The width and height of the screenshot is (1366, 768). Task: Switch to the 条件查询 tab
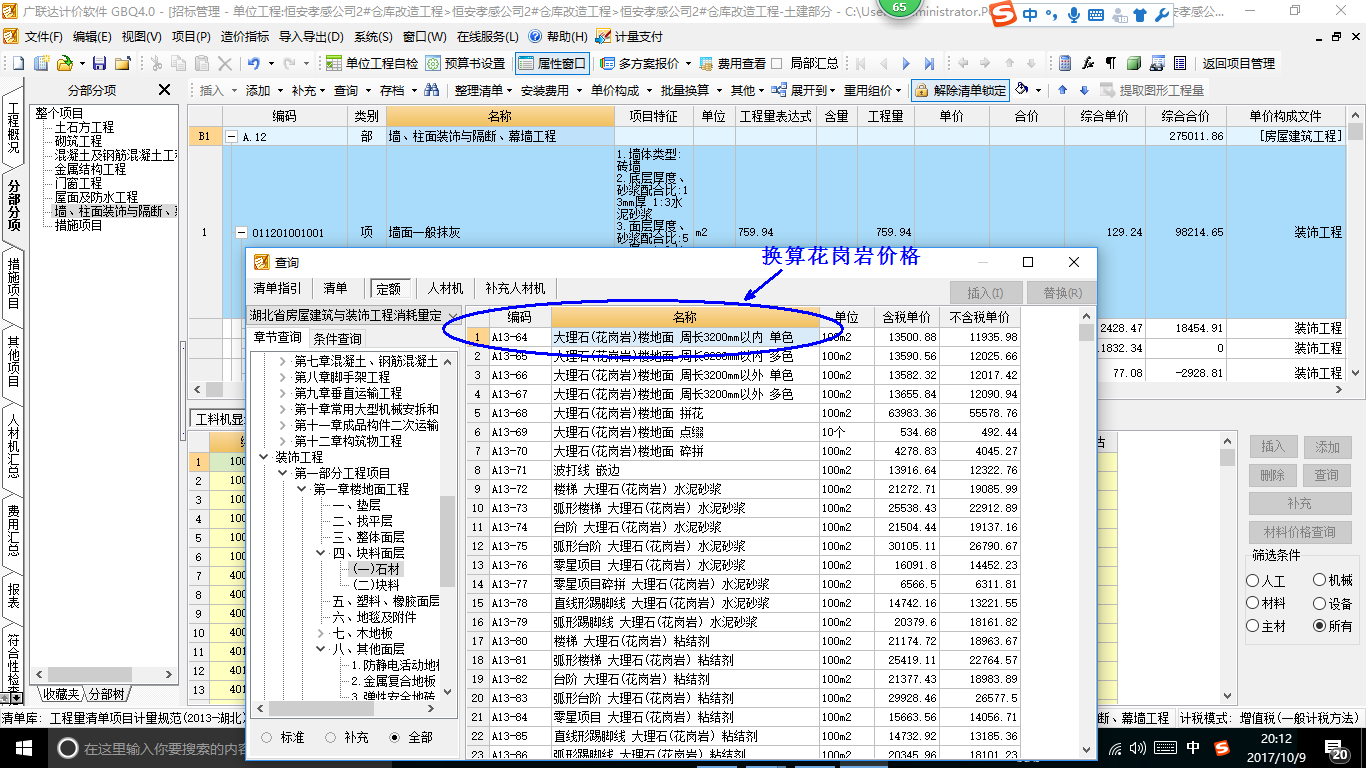337,338
